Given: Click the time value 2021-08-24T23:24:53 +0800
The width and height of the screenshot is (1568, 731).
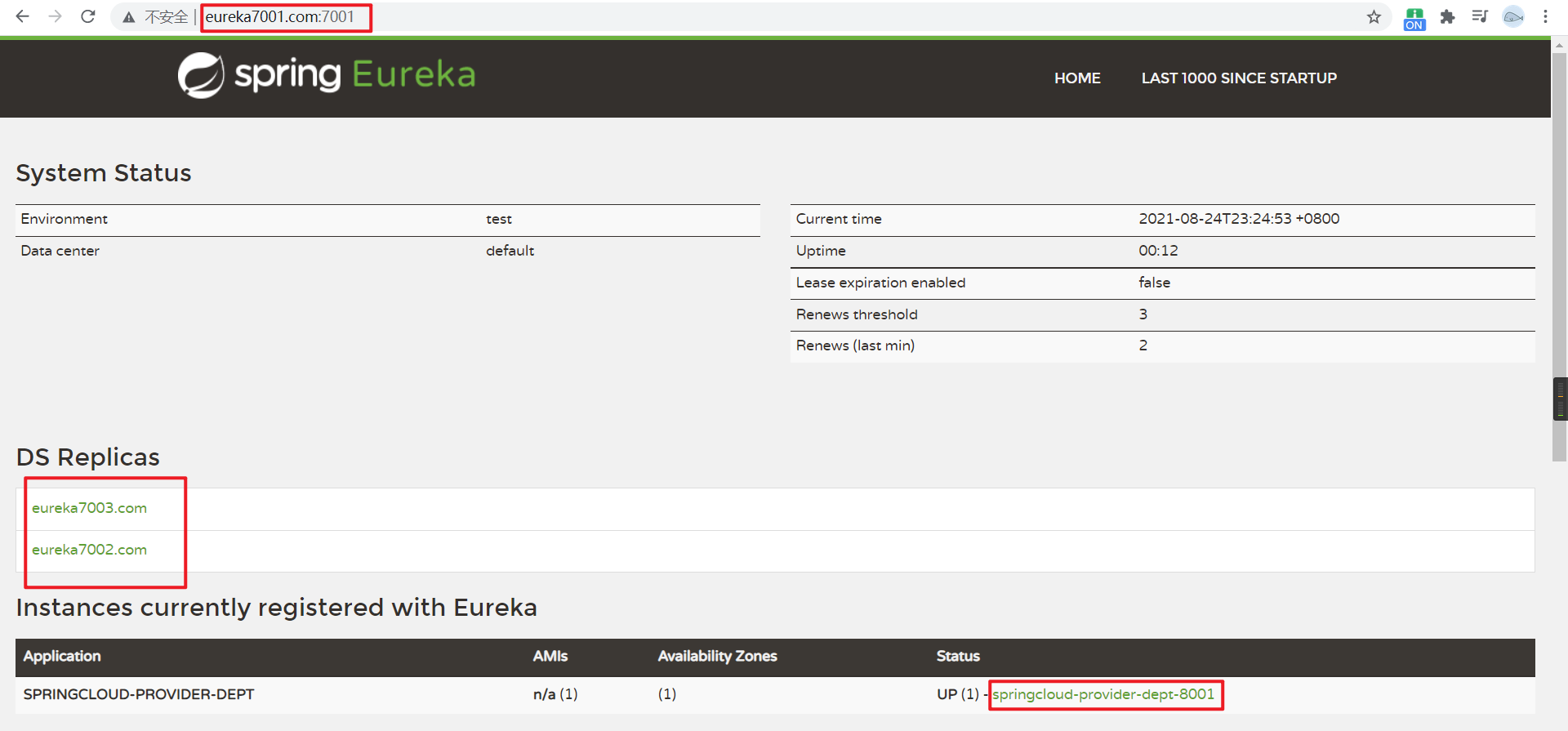Looking at the screenshot, I should [x=1239, y=219].
